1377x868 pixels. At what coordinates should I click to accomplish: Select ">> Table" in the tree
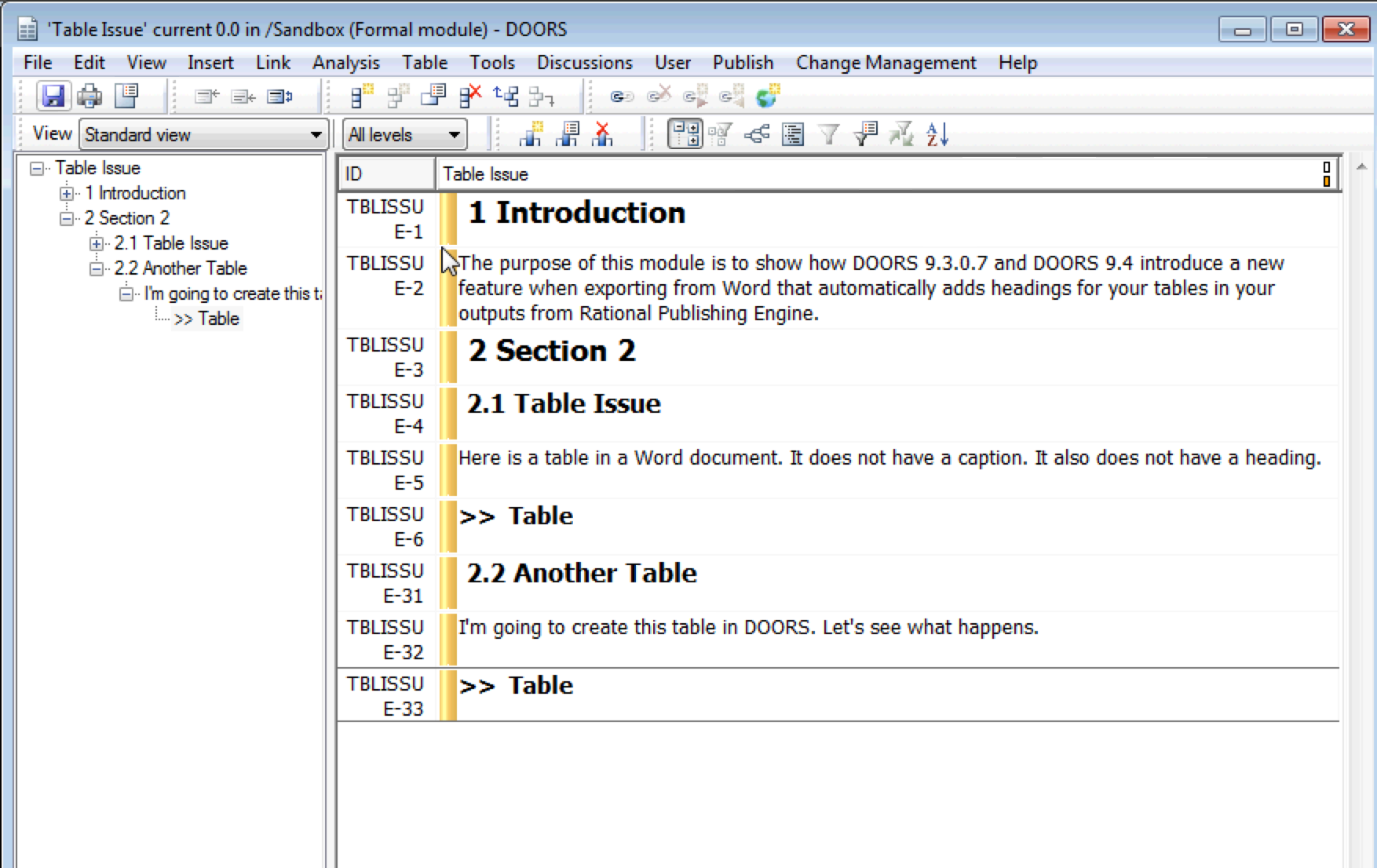point(206,319)
